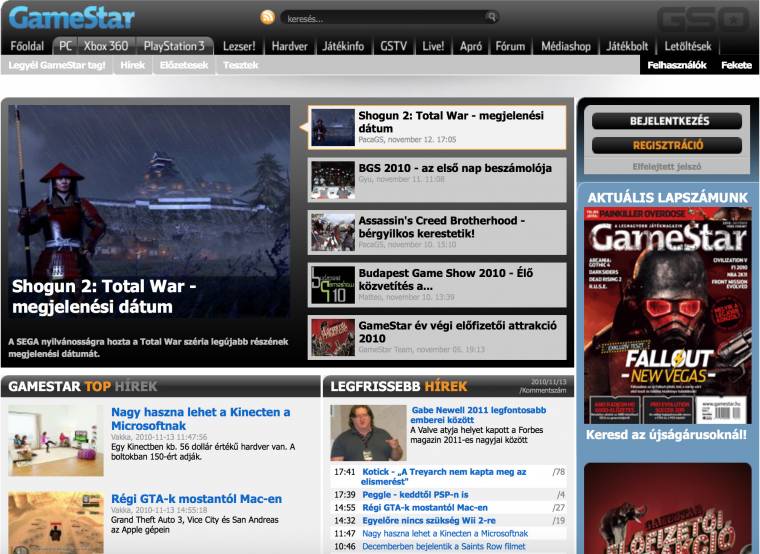Click the Elfelejtett jelszó link
This screenshot has height=554, width=760.
tap(667, 166)
